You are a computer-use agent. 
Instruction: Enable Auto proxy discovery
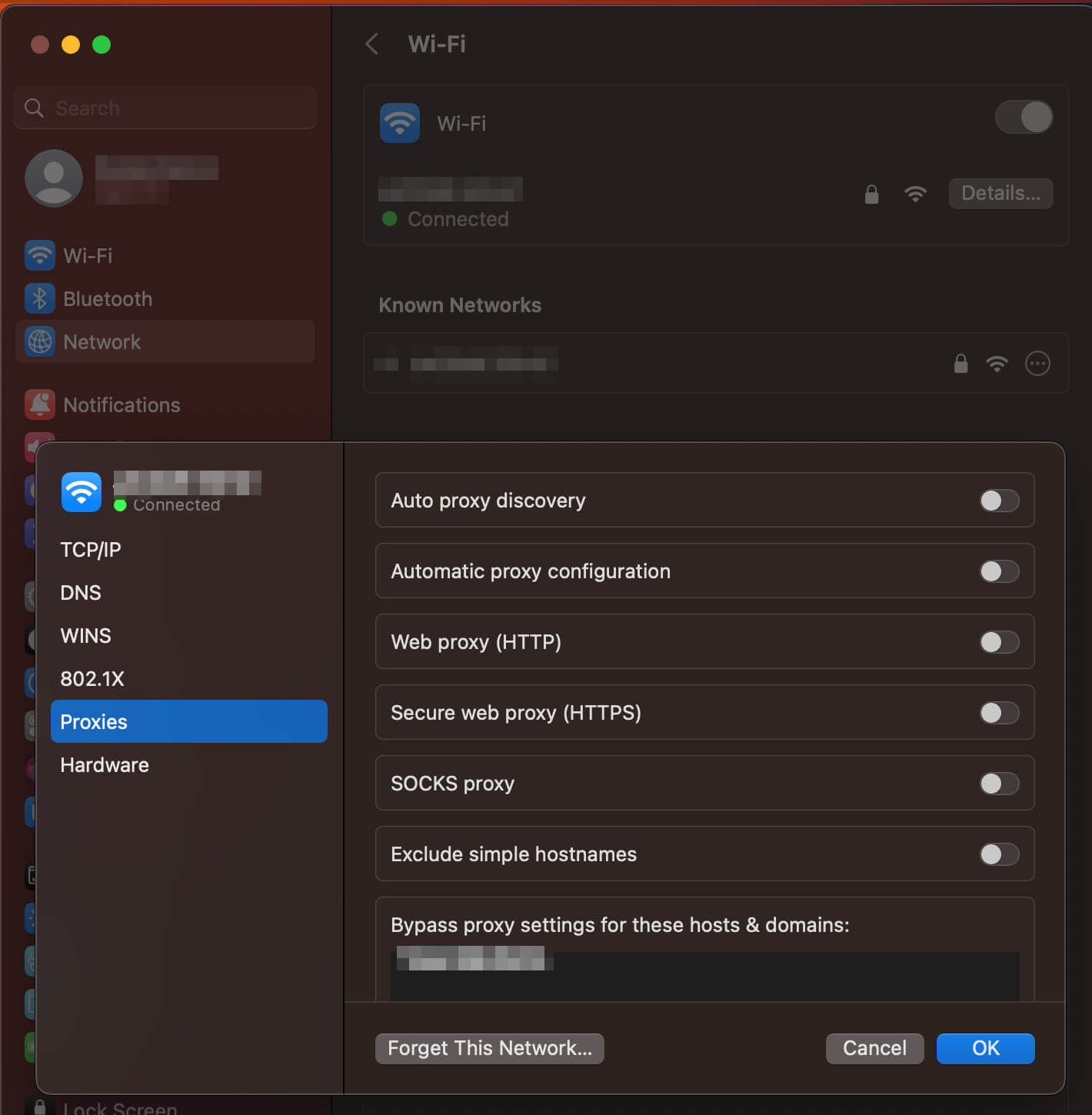click(999, 501)
